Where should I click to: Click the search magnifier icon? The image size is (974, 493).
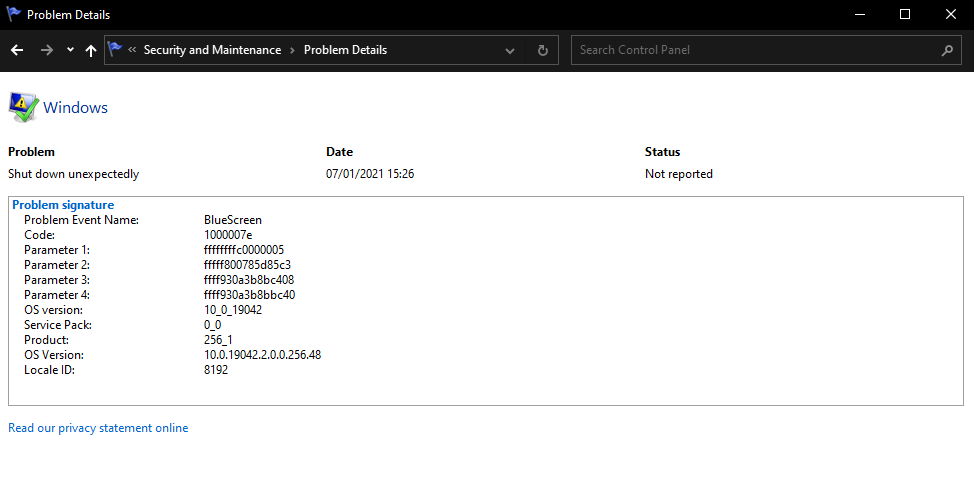click(x=947, y=50)
